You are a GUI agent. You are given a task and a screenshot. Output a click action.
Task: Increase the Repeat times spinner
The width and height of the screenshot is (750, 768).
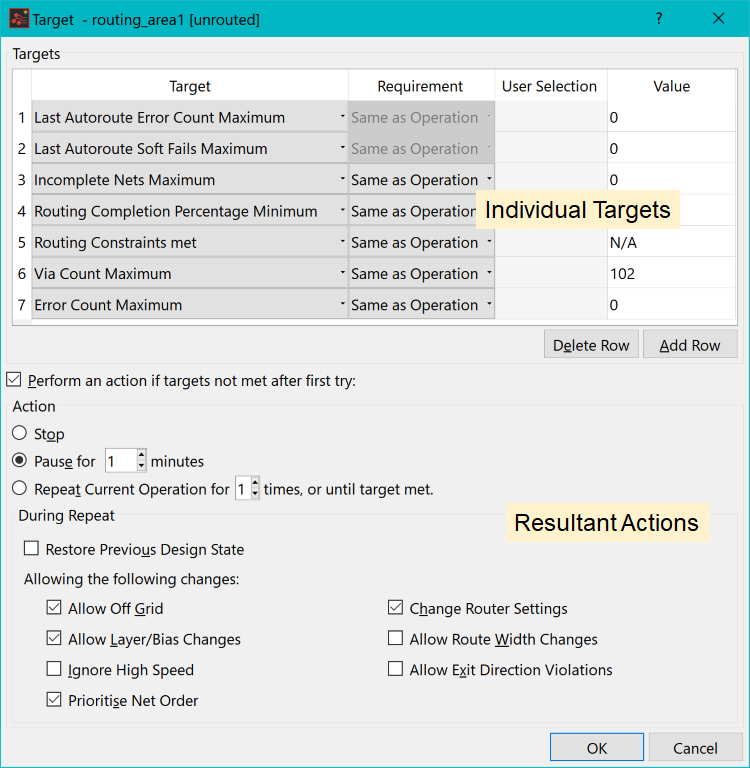tap(255, 483)
